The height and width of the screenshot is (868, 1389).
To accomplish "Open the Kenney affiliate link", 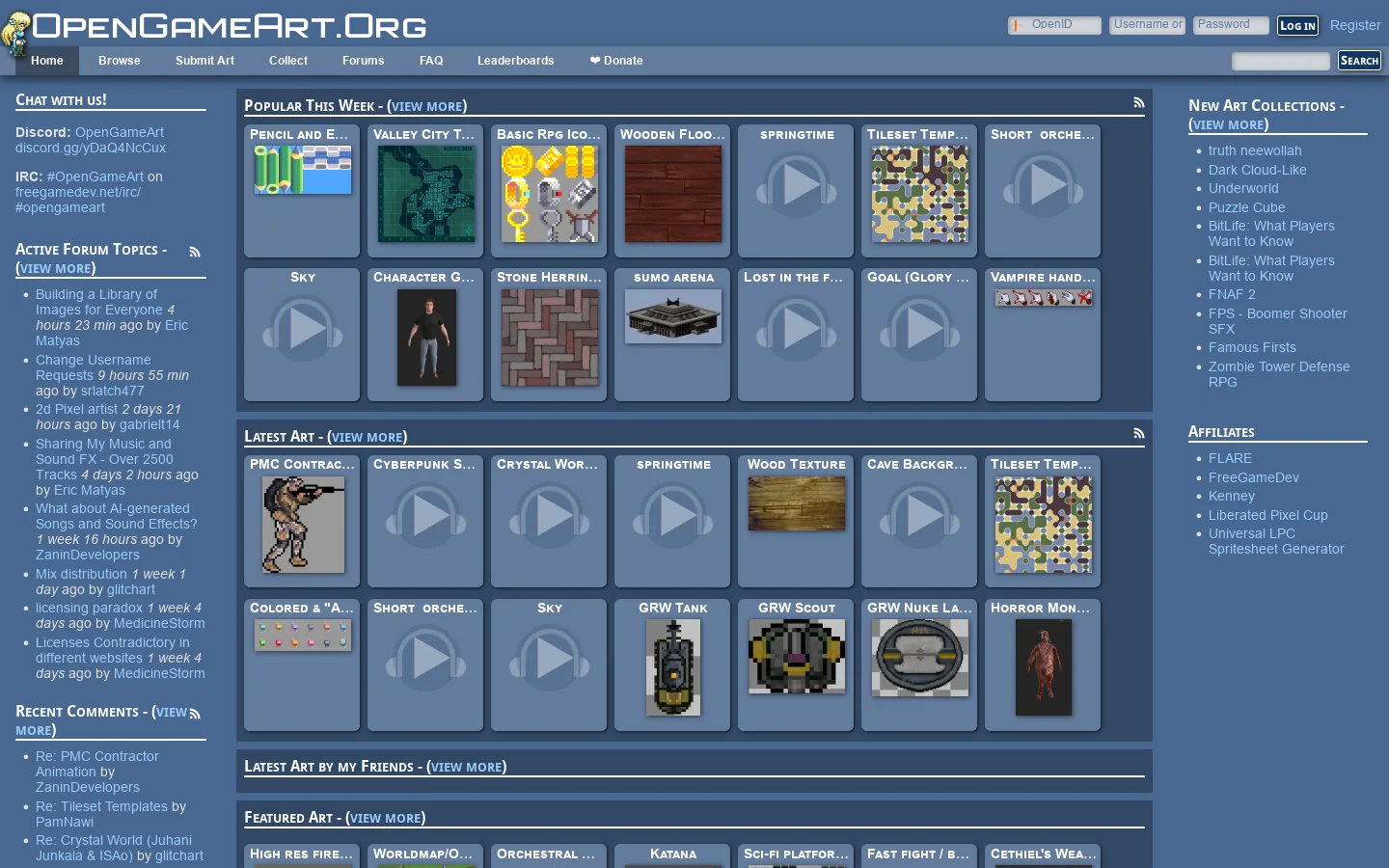I will pyautogui.click(x=1231, y=496).
